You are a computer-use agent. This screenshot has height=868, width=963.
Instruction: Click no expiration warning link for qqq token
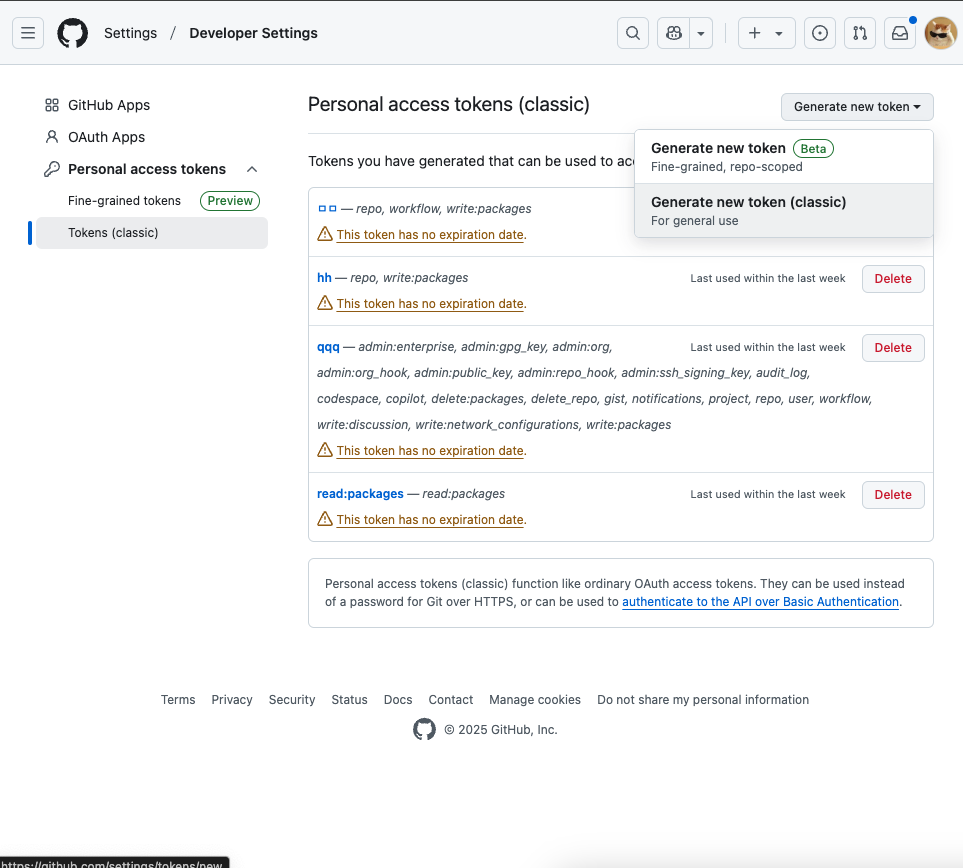coord(431,451)
